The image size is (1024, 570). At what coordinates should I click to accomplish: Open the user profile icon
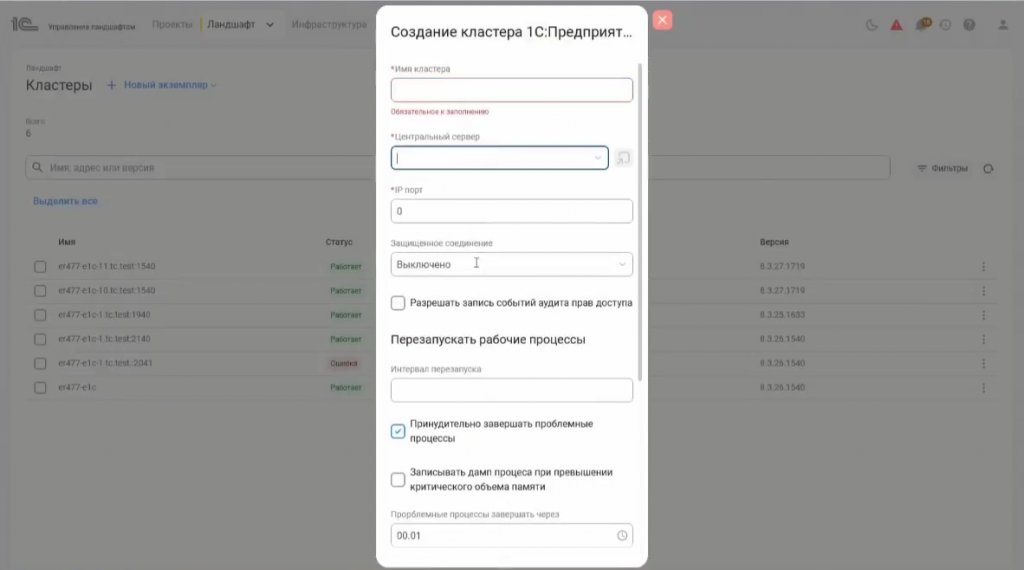pos(1002,25)
